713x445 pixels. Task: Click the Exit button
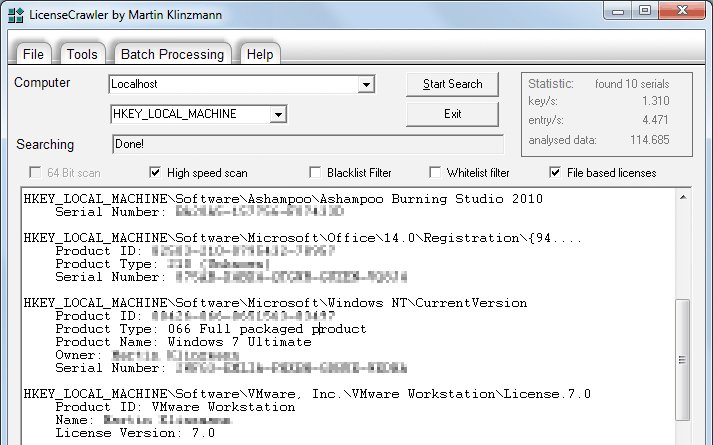(452, 114)
